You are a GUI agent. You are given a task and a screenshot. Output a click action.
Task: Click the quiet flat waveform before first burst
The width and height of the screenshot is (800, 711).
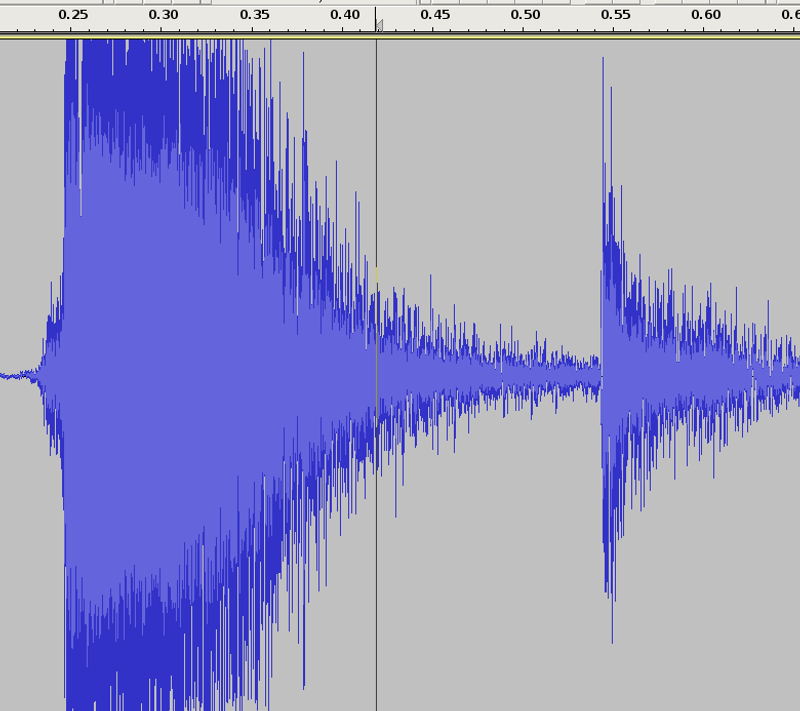(15, 376)
